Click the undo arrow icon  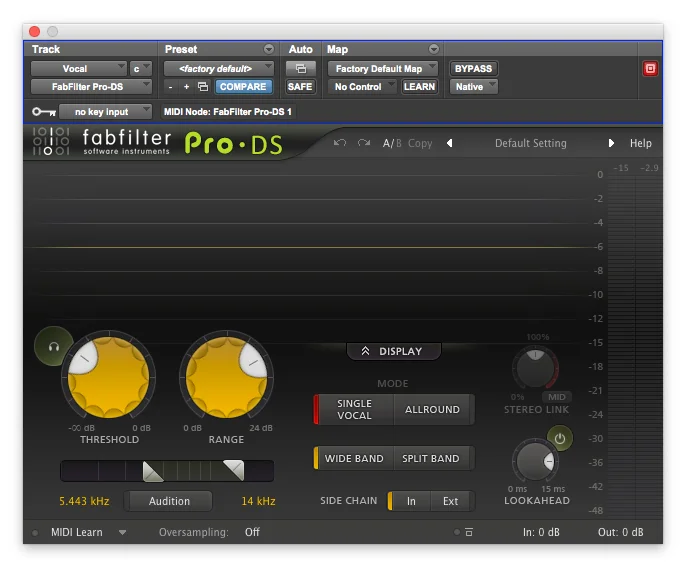[x=339, y=143]
